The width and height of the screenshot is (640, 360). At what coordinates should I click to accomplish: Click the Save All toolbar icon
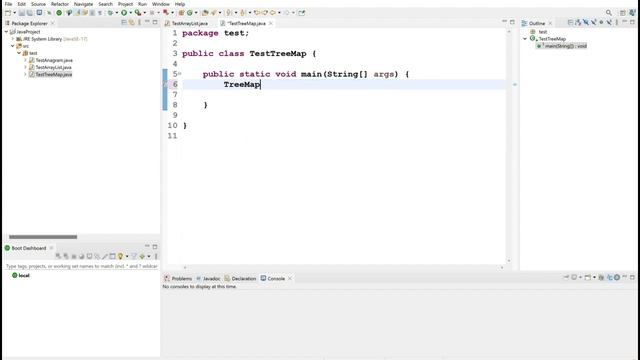point(29,13)
